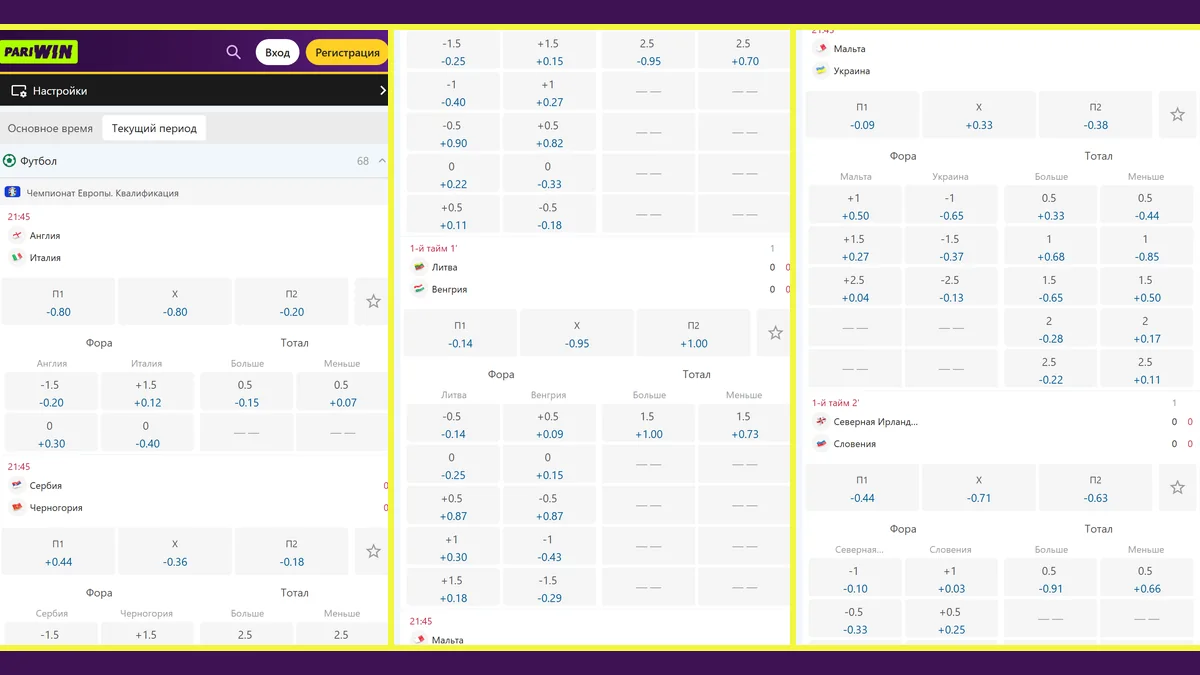The image size is (1200, 675).
Task: Toggle the favorite star for Литва–Венгрия
Action: 775,333
